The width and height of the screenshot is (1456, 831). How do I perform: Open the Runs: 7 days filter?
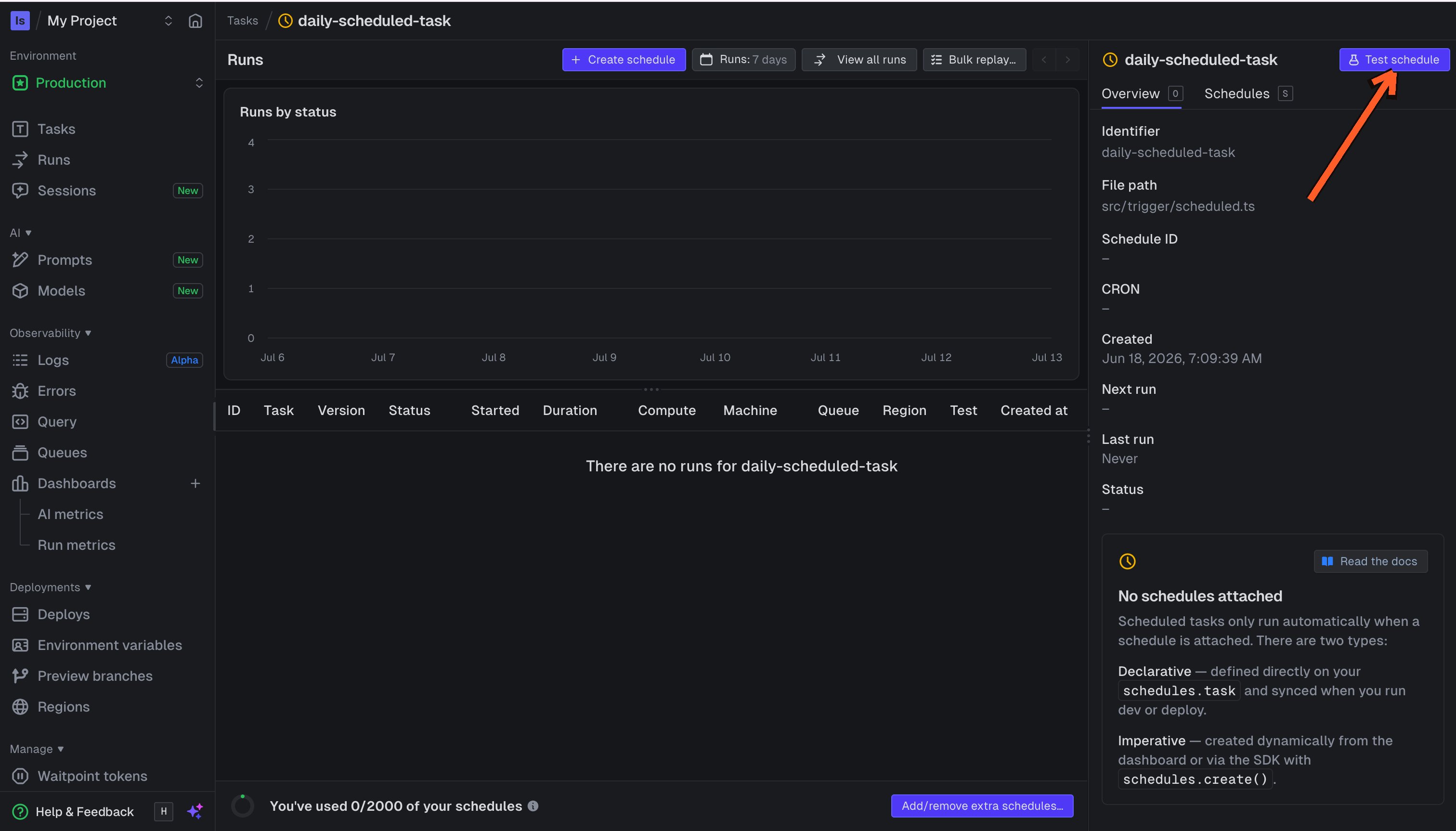[744, 59]
